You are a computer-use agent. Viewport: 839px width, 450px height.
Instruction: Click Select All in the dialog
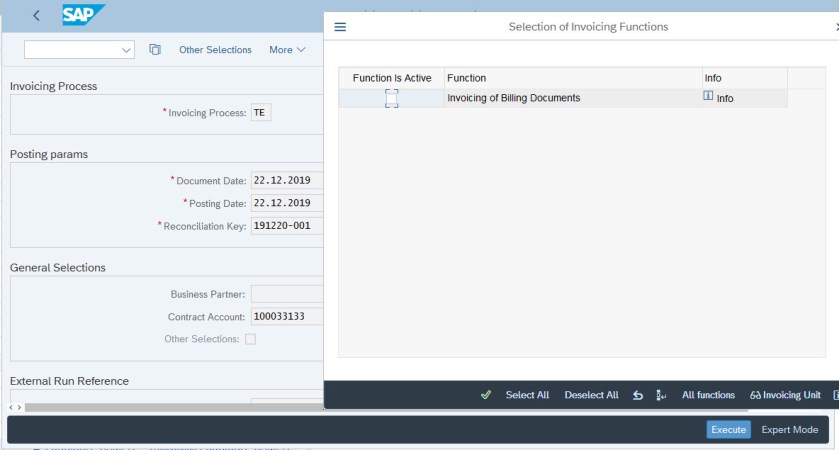pos(527,395)
